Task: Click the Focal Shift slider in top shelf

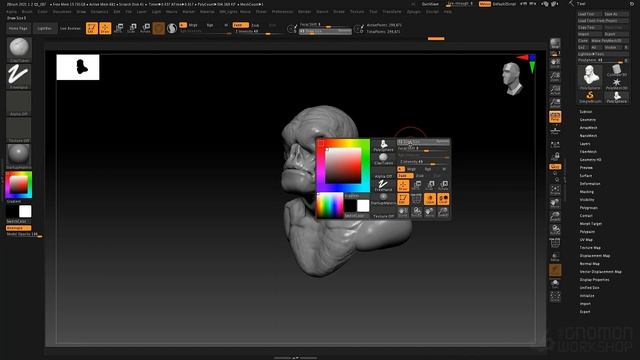Action: pos(325,25)
